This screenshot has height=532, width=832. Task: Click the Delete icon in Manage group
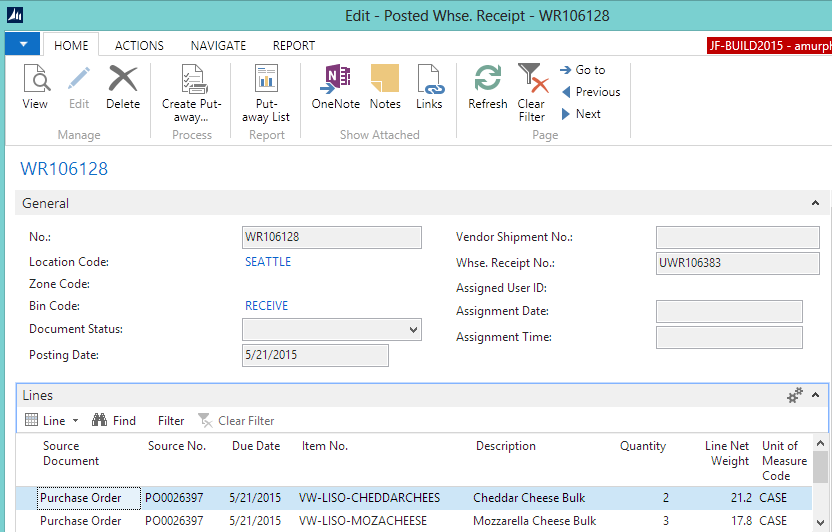click(x=123, y=87)
